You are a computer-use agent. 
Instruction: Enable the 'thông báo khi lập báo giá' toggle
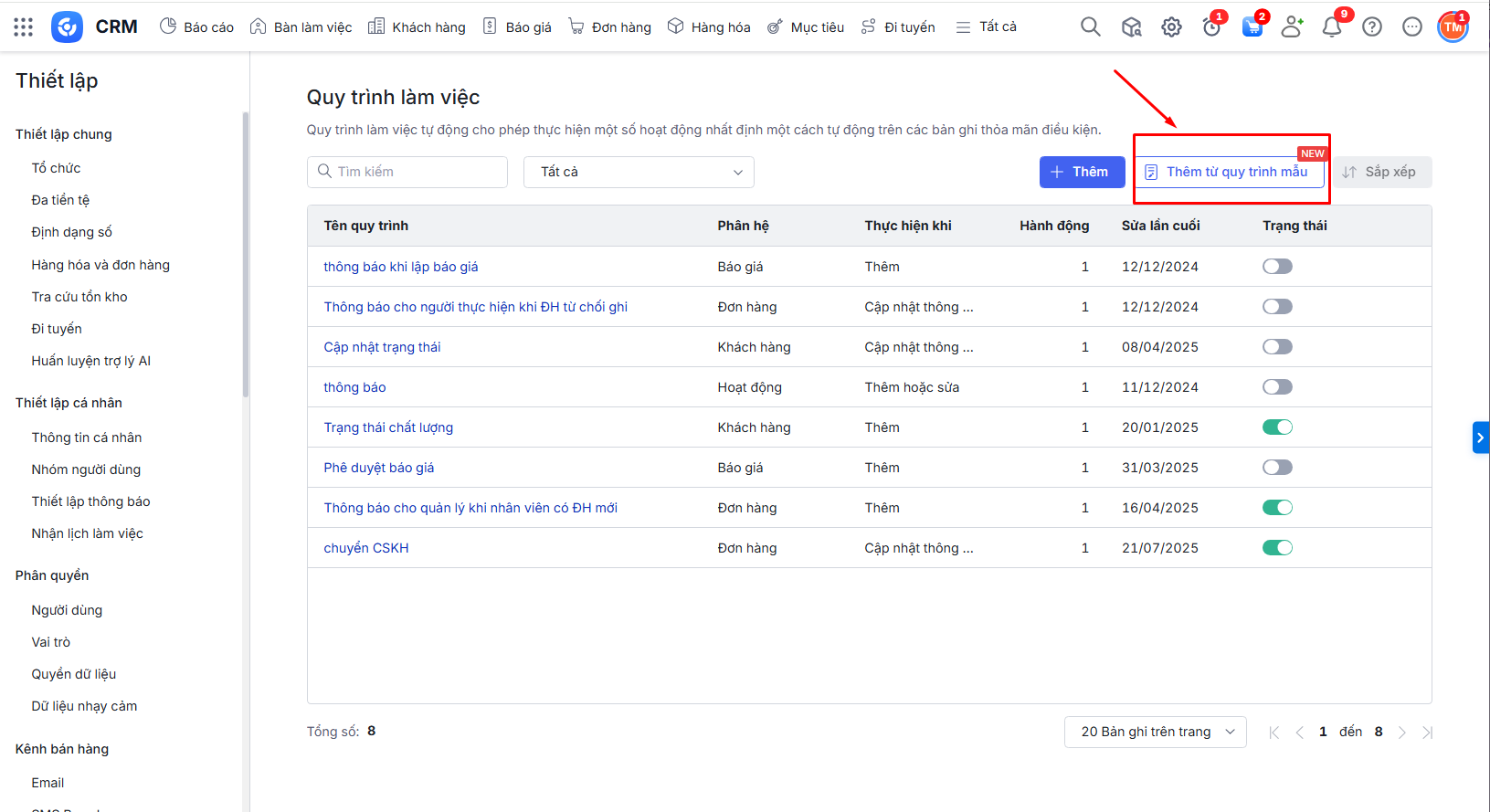coord(1277,267)
